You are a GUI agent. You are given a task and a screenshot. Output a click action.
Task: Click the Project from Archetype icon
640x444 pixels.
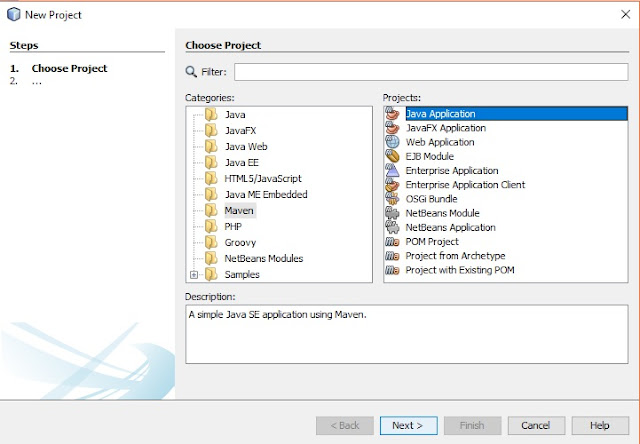pyautogui.click(x=392, y=256)
